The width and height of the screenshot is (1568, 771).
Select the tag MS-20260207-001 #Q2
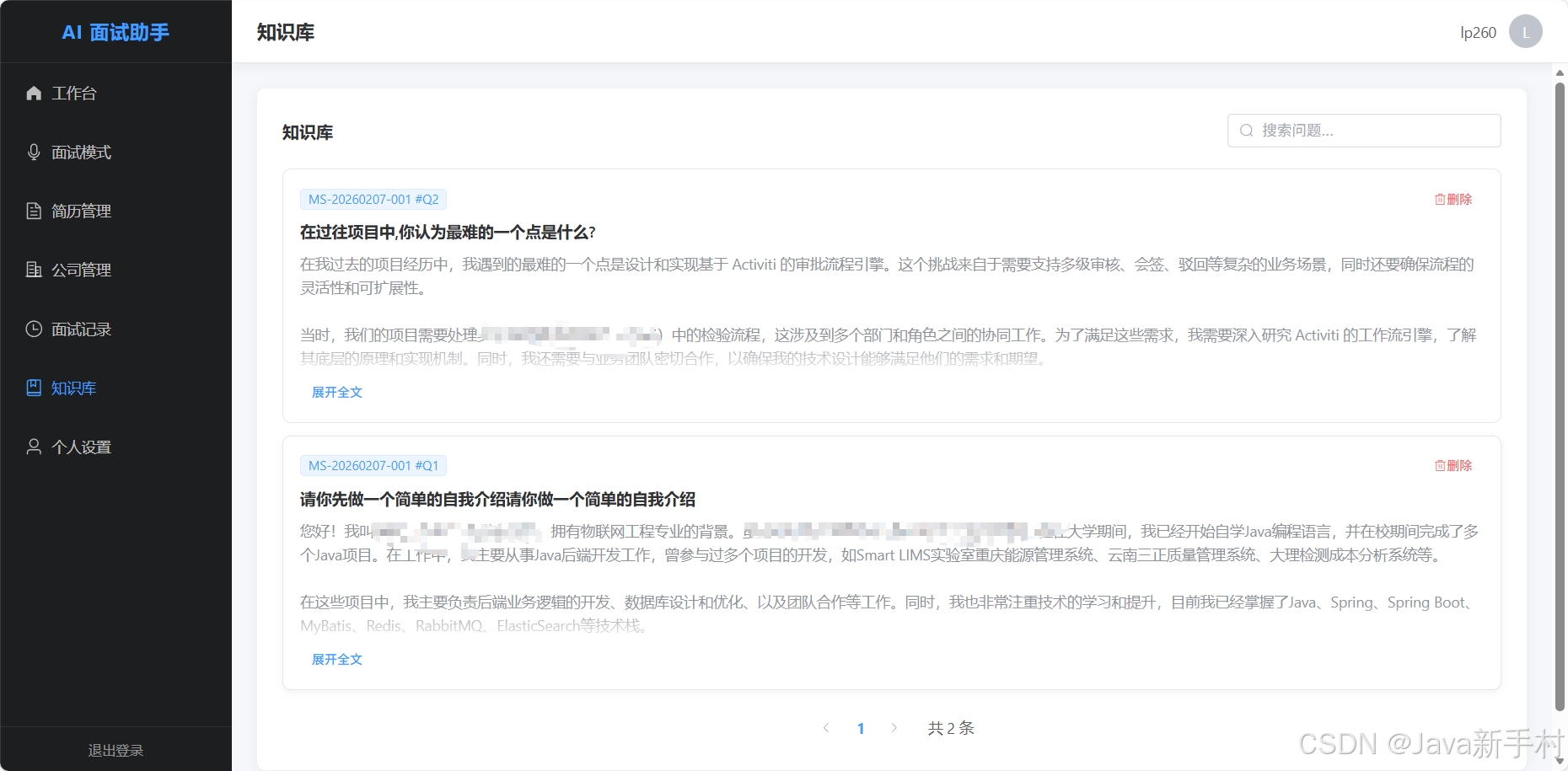pyautogui.click(x=373, y=199)
